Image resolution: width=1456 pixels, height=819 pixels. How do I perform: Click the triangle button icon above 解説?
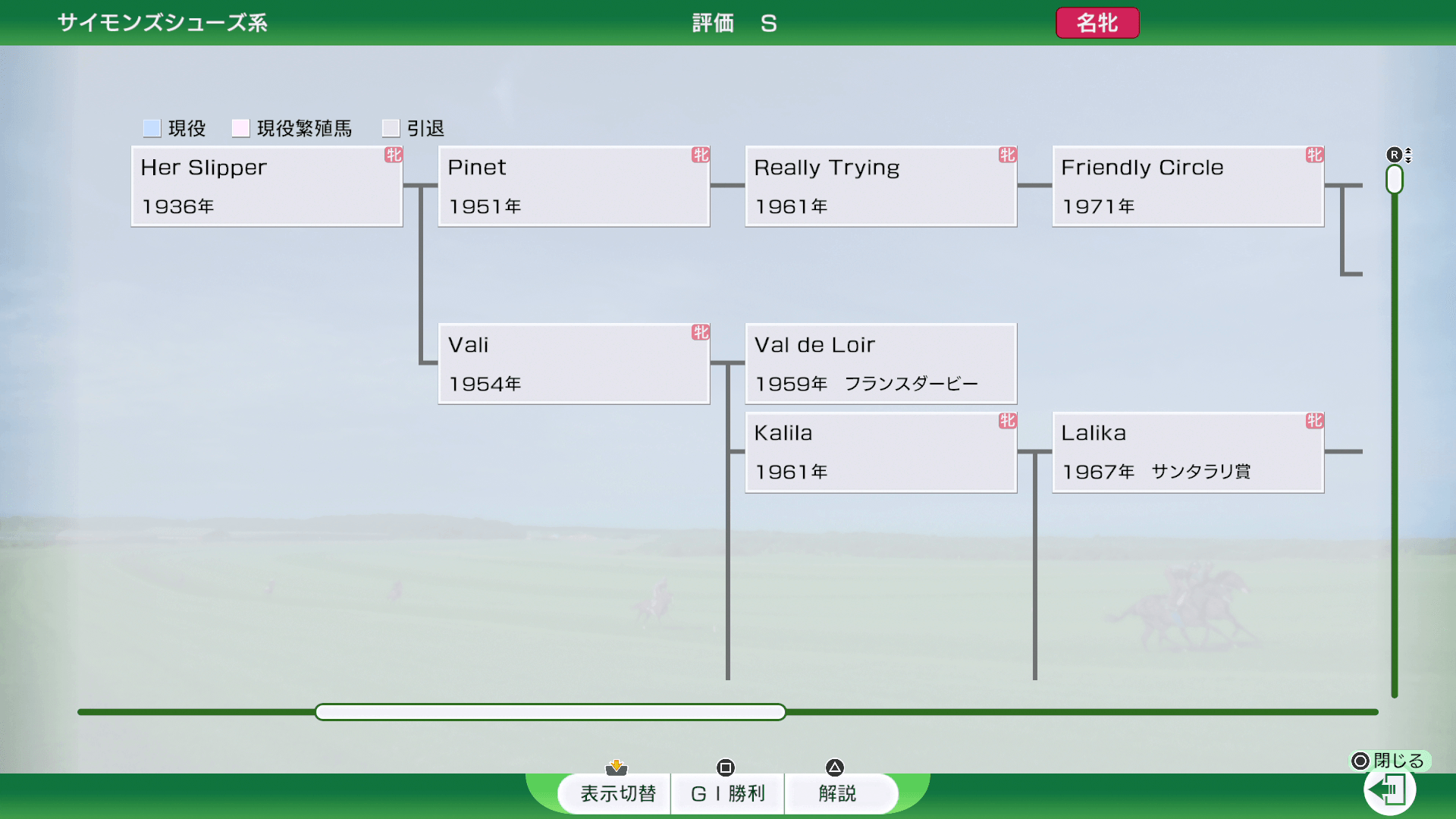tap(835, 767)
